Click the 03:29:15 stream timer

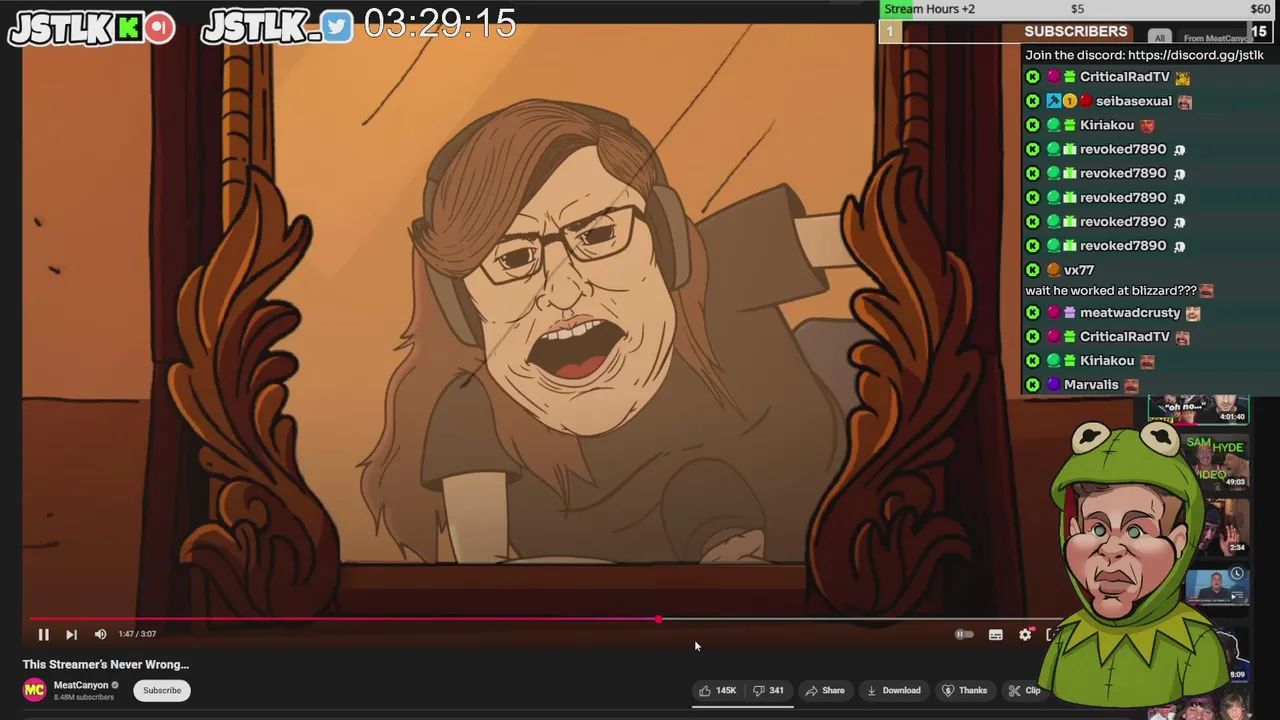click(440, 24)
